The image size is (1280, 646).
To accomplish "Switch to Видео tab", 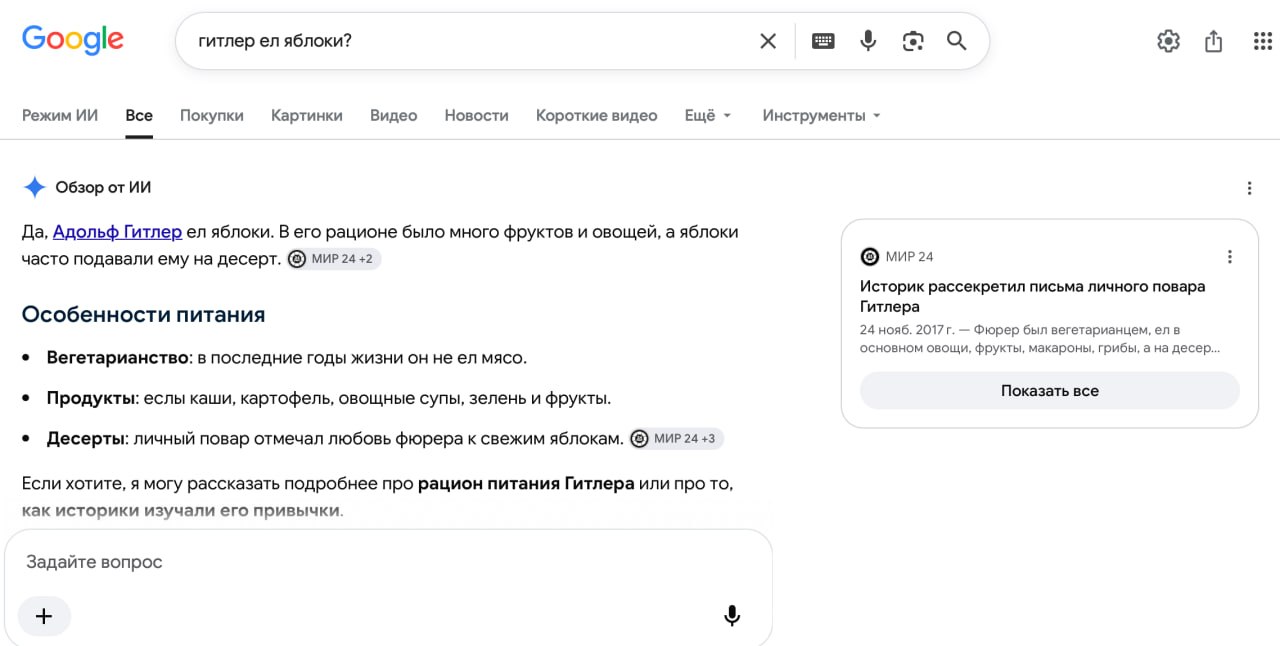I will (x=394, y=115).
